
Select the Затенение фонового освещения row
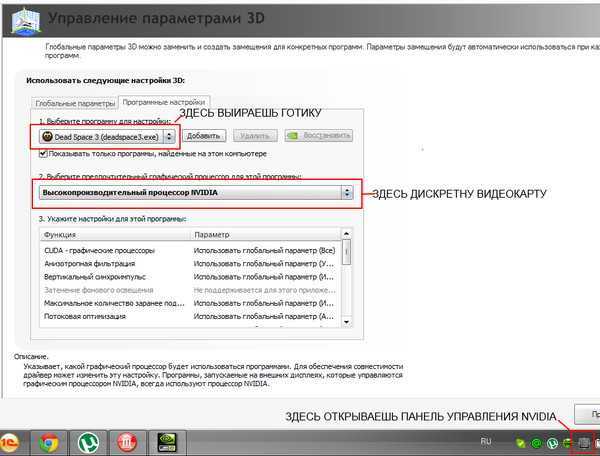tap(190, 290)
